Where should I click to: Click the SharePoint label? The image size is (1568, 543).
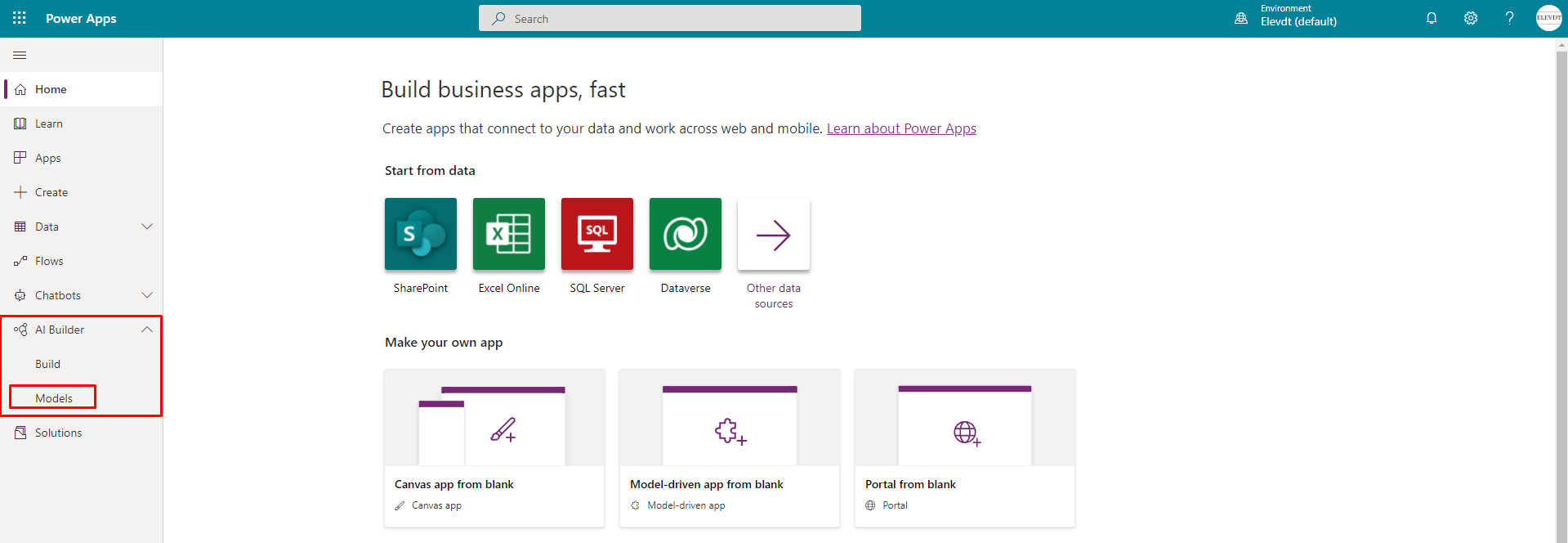click(421, 288)
